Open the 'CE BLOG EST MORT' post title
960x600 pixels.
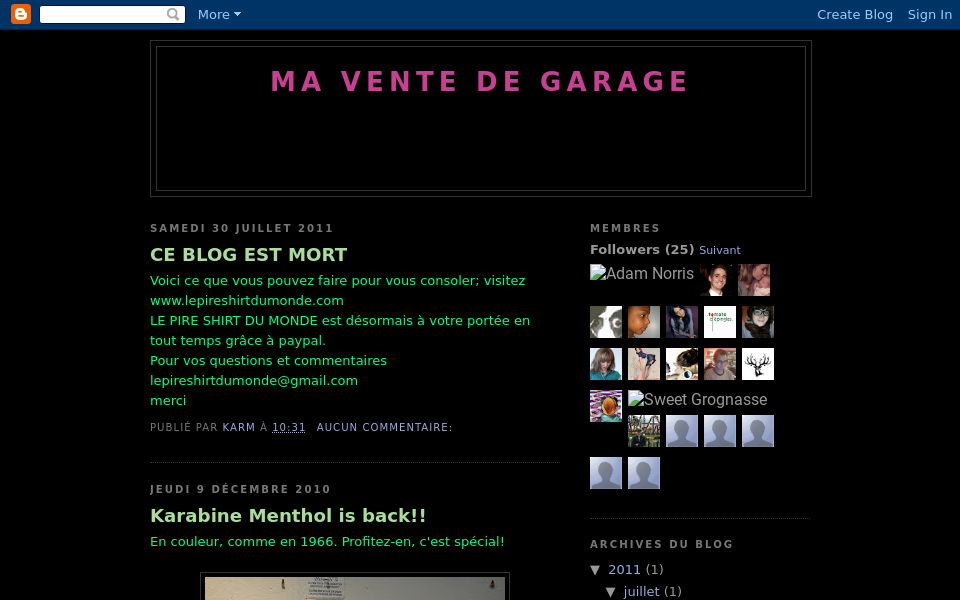(248, 255)
